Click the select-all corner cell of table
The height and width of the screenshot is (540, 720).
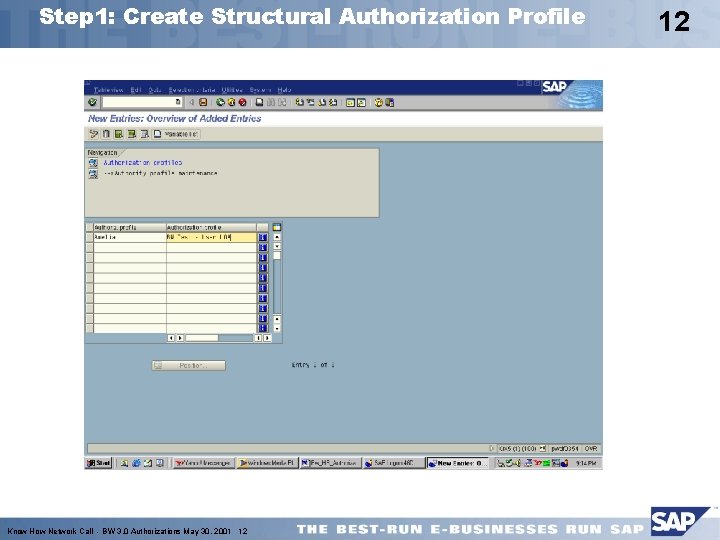click(x=90, y=227)
